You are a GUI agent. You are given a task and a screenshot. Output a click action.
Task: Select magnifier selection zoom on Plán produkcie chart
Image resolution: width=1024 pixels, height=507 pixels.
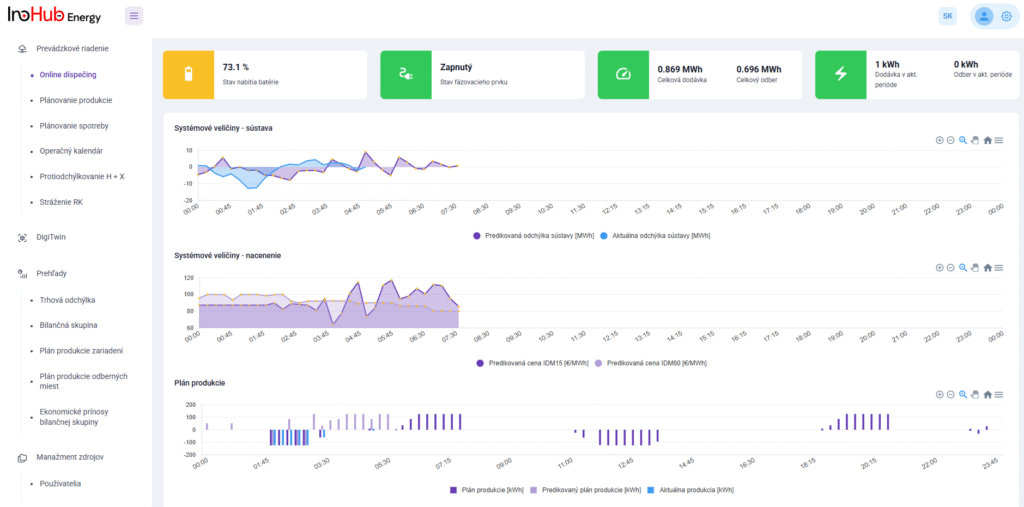pyautogui.click(x=963, y=395)
